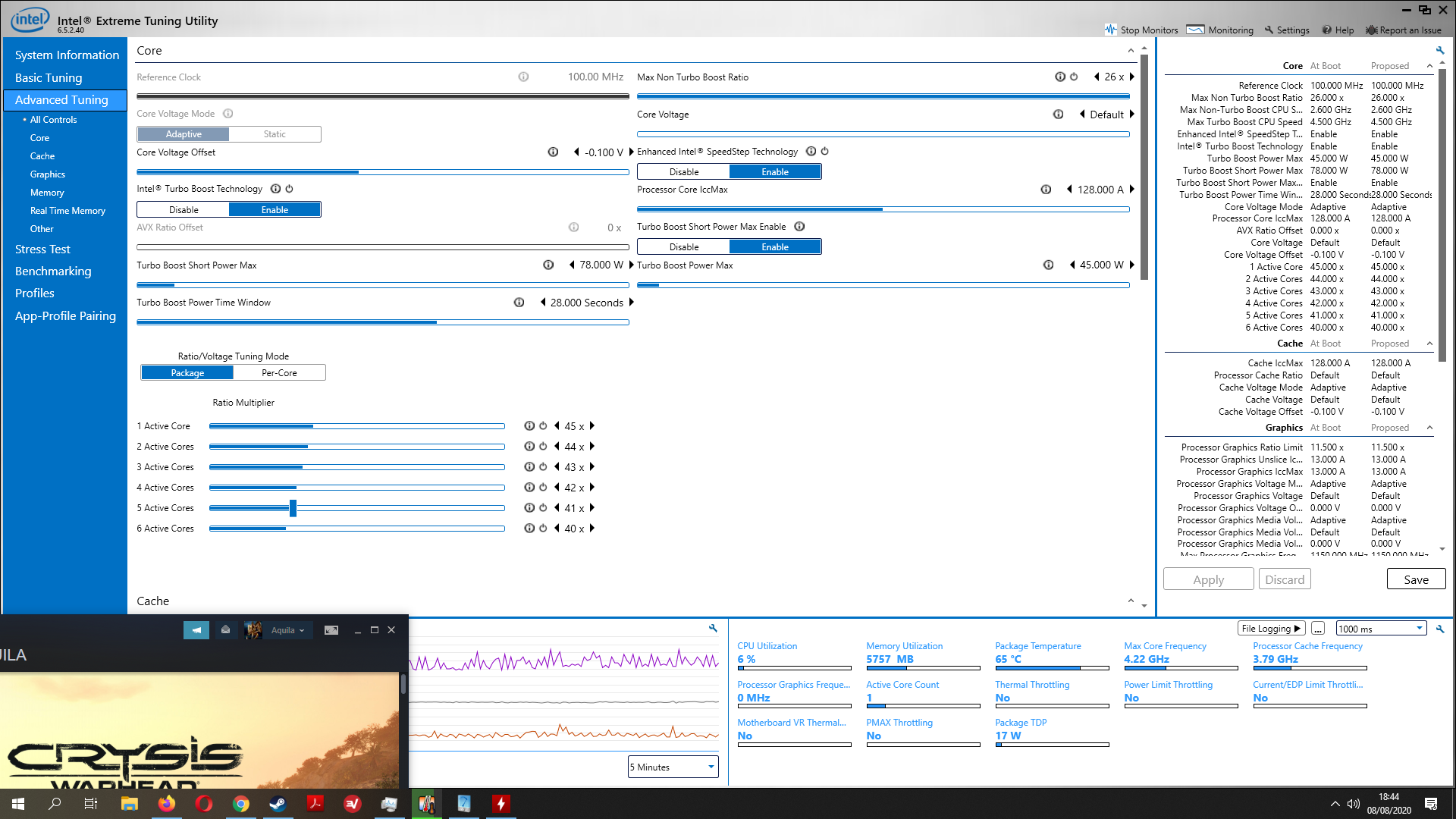Open the 5 Minutes graph duration dropdown
This screenshot has width=1456, height=819.
click(x=673, y=767)
